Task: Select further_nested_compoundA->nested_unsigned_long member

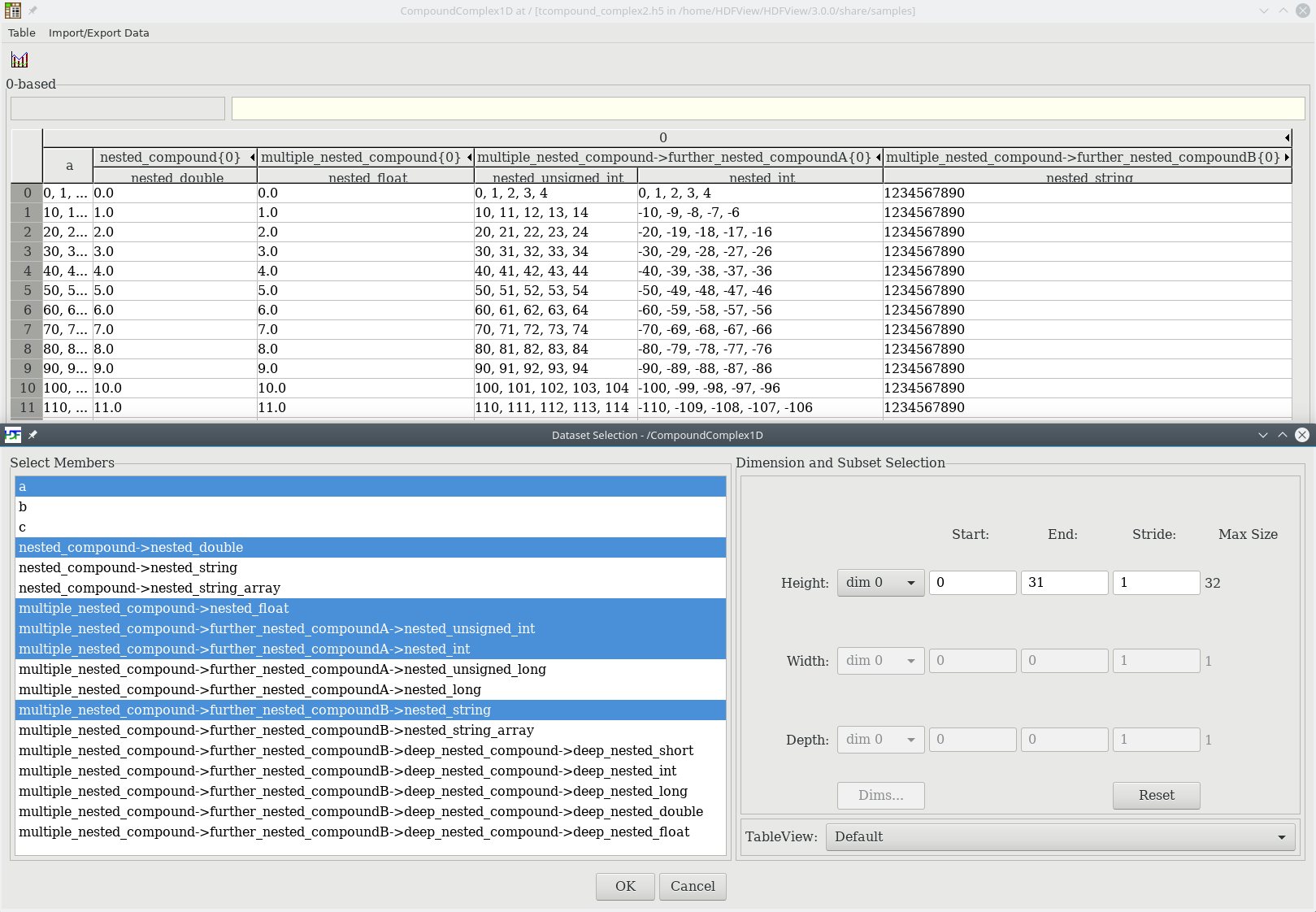Action: coord(371,670)
